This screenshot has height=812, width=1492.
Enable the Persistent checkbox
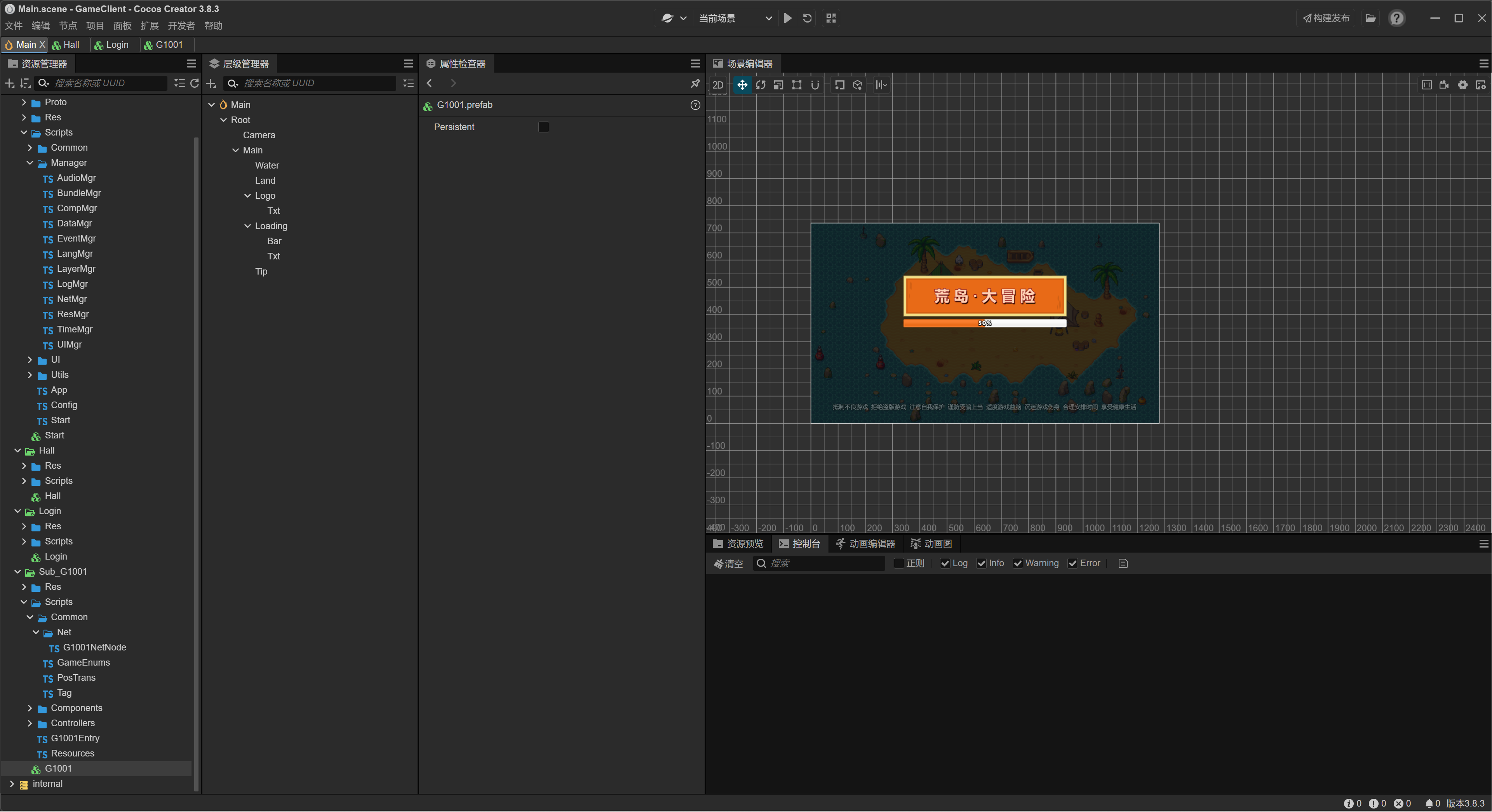[x=543, y=127]
